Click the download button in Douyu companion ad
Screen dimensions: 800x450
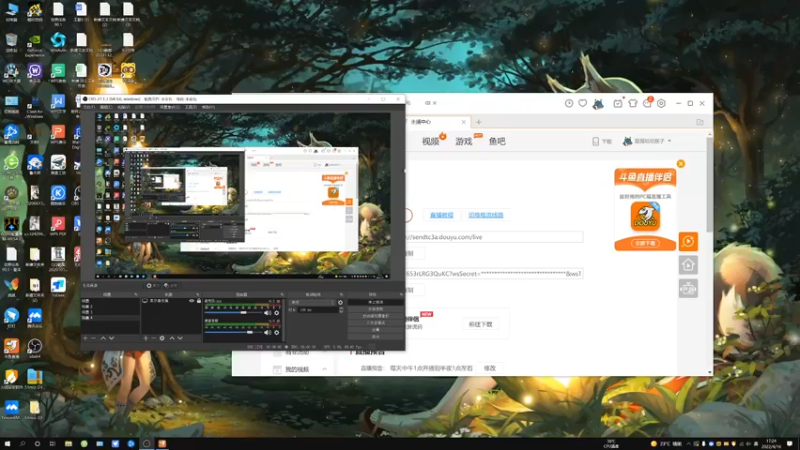point(645,243)
